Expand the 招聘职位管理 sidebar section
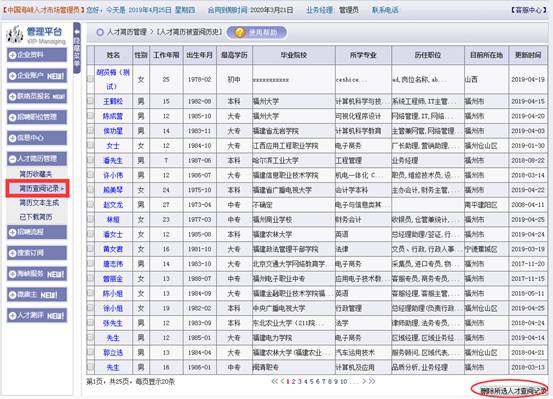This screenshot has height=399, width=553. pyautogui.click(x=37, y=117)
